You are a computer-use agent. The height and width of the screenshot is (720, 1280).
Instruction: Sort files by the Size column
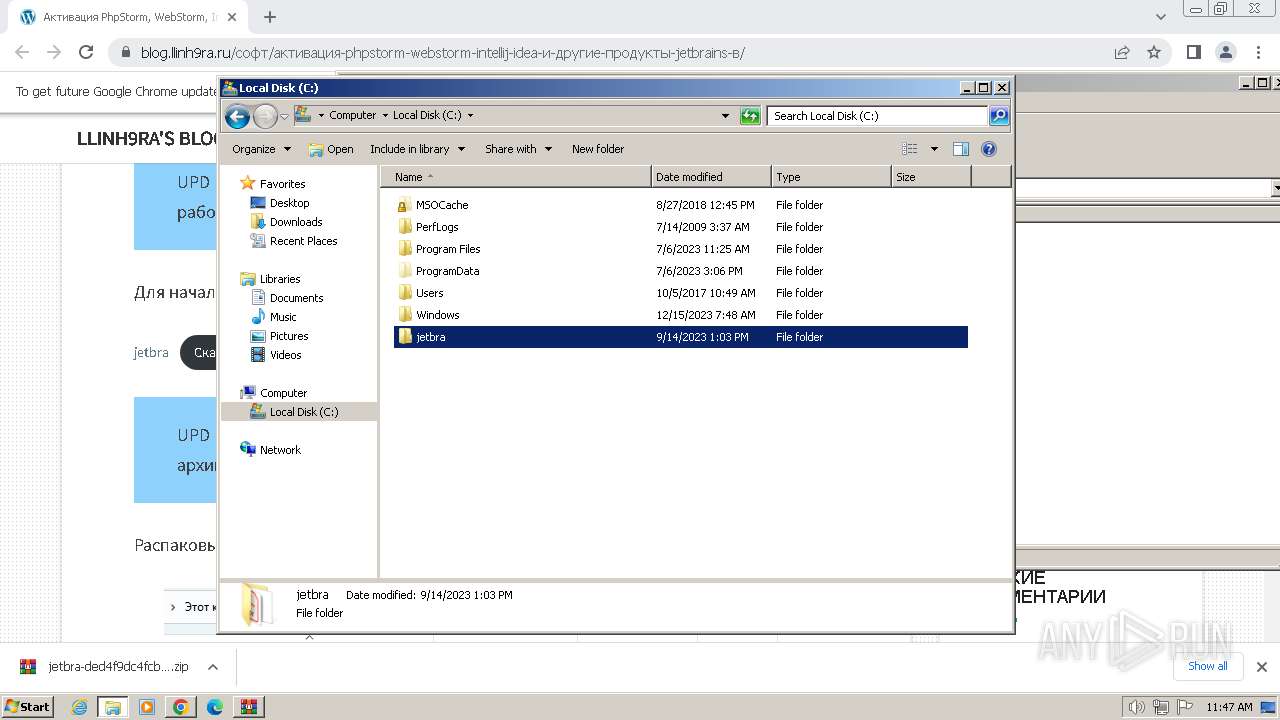coord(931,177)
